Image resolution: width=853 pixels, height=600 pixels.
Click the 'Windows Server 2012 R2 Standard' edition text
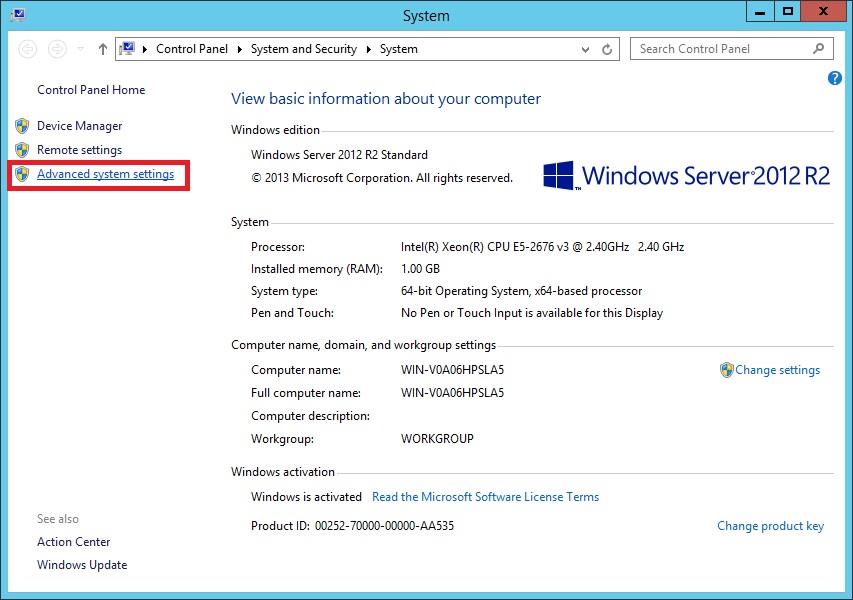(339, 155)
